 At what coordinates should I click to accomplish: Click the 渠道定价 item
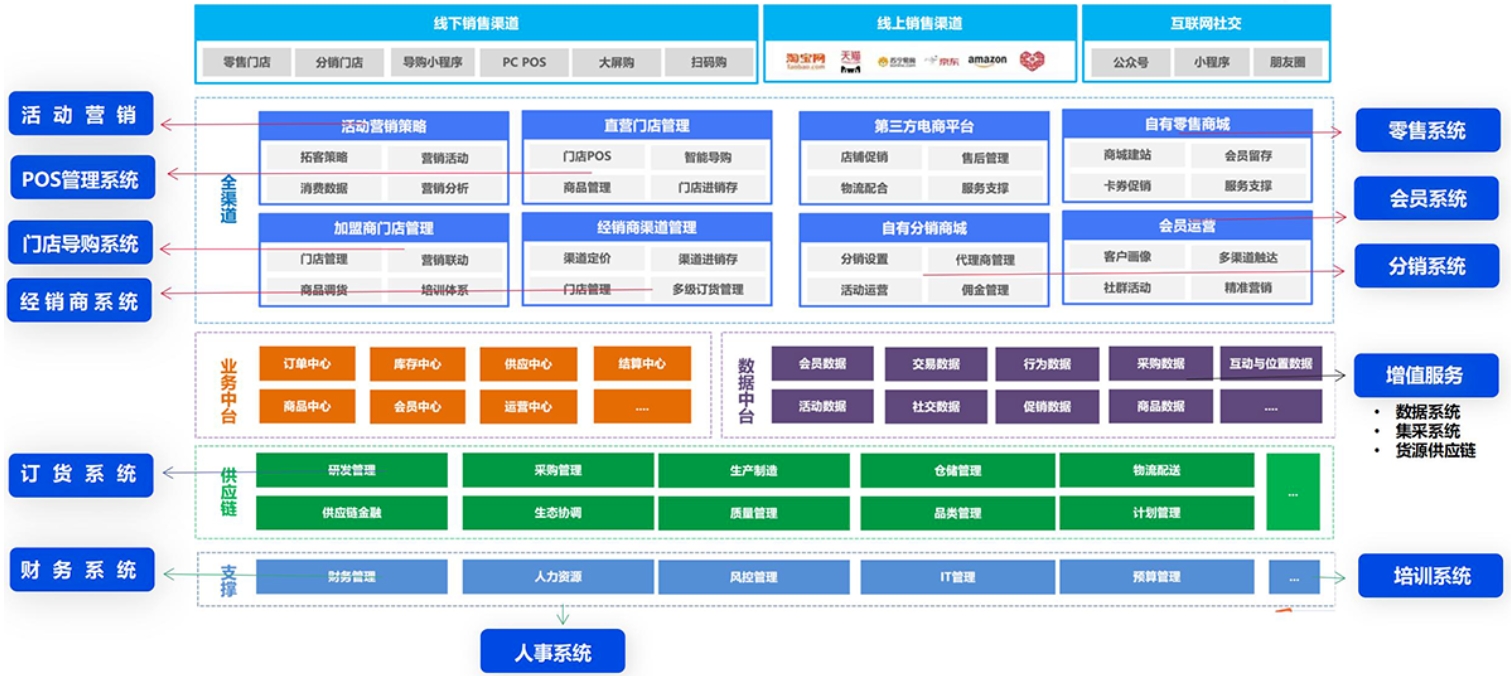(586, 258)
